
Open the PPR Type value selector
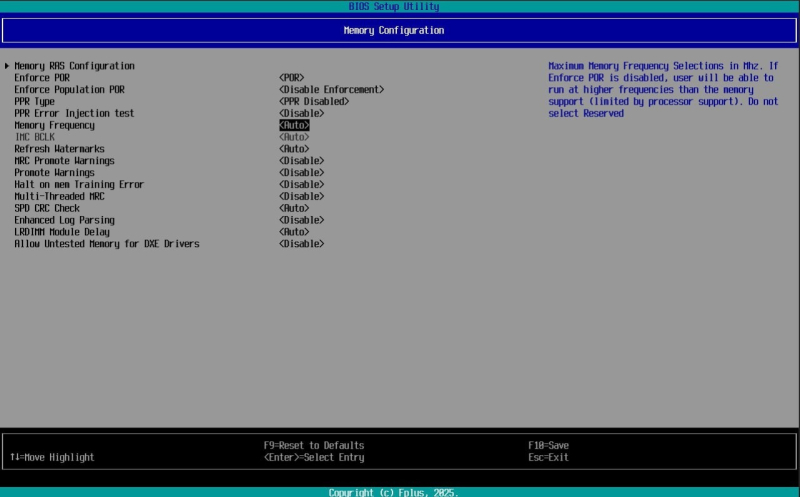click(313, 102)
